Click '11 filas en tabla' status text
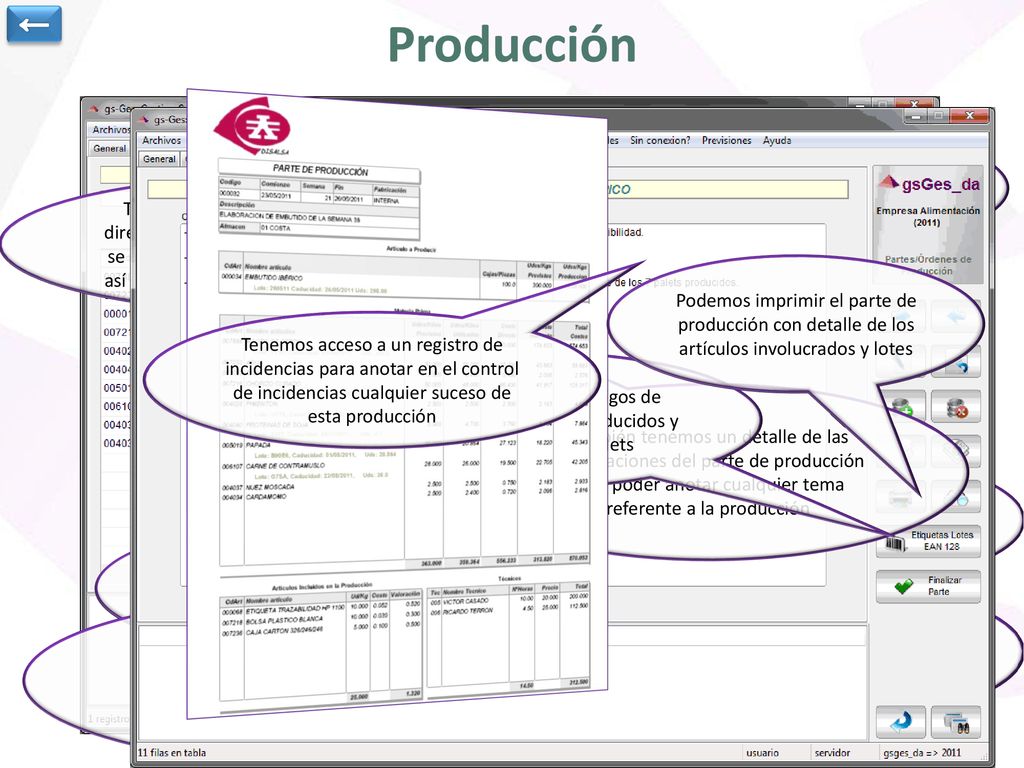Viewport: 1024px width, 768px height. click(x=172, y=753)
